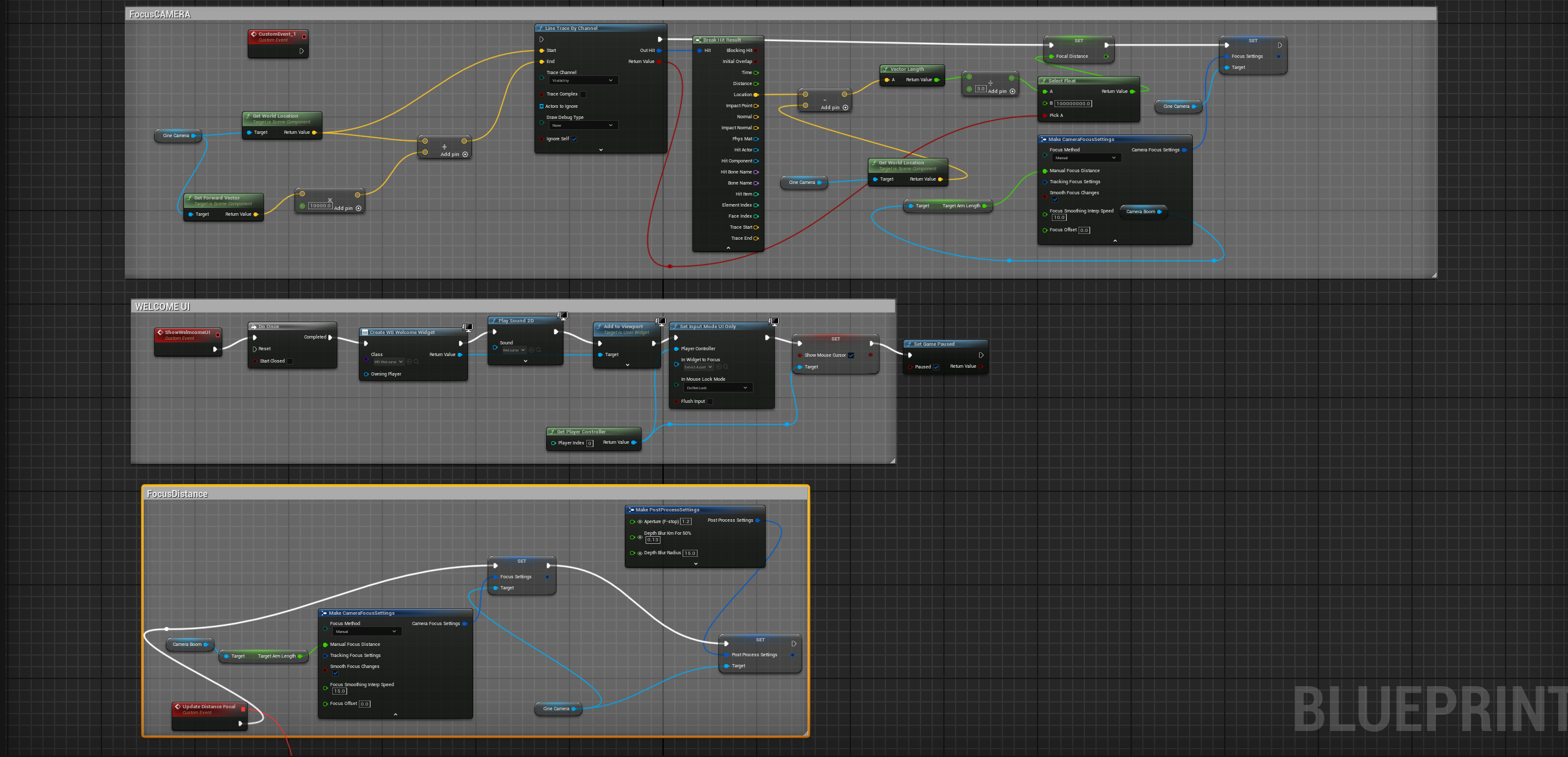
Task: Toggle the eye icon beside Aperture (F-stop)
Action: click(x=640, y=522)
